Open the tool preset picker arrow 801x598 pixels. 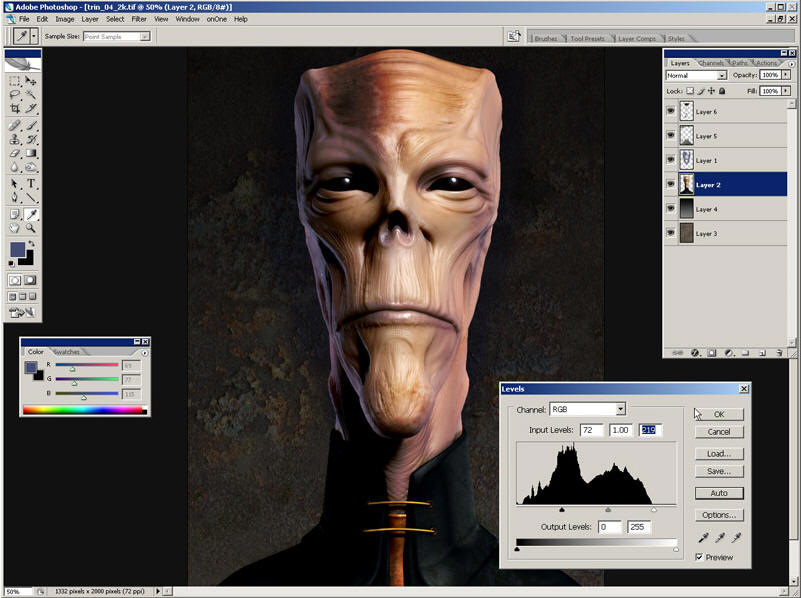[34, 36]
